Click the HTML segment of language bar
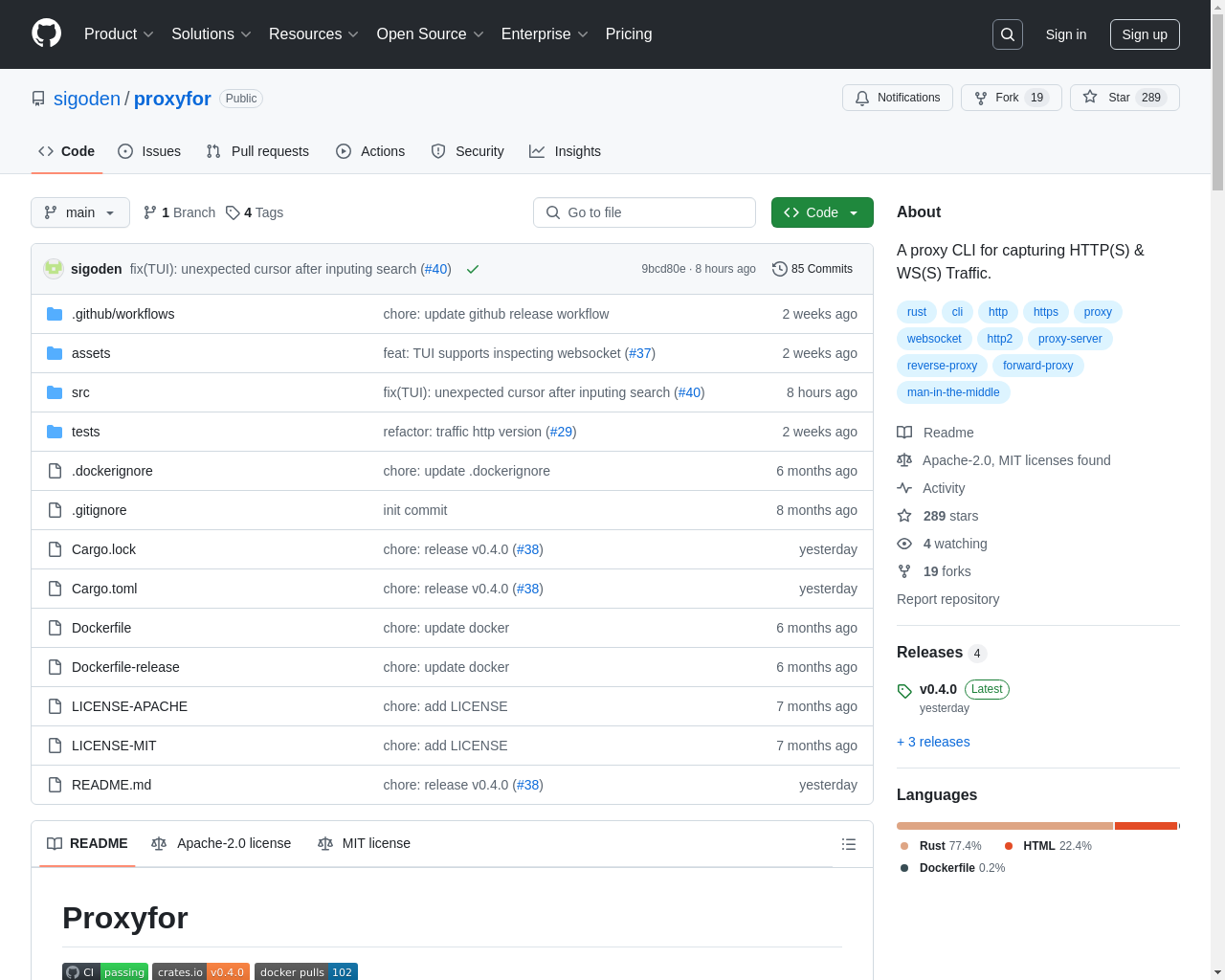The height and width of the screenshot is (980, 1225). tap(1146, 826)
